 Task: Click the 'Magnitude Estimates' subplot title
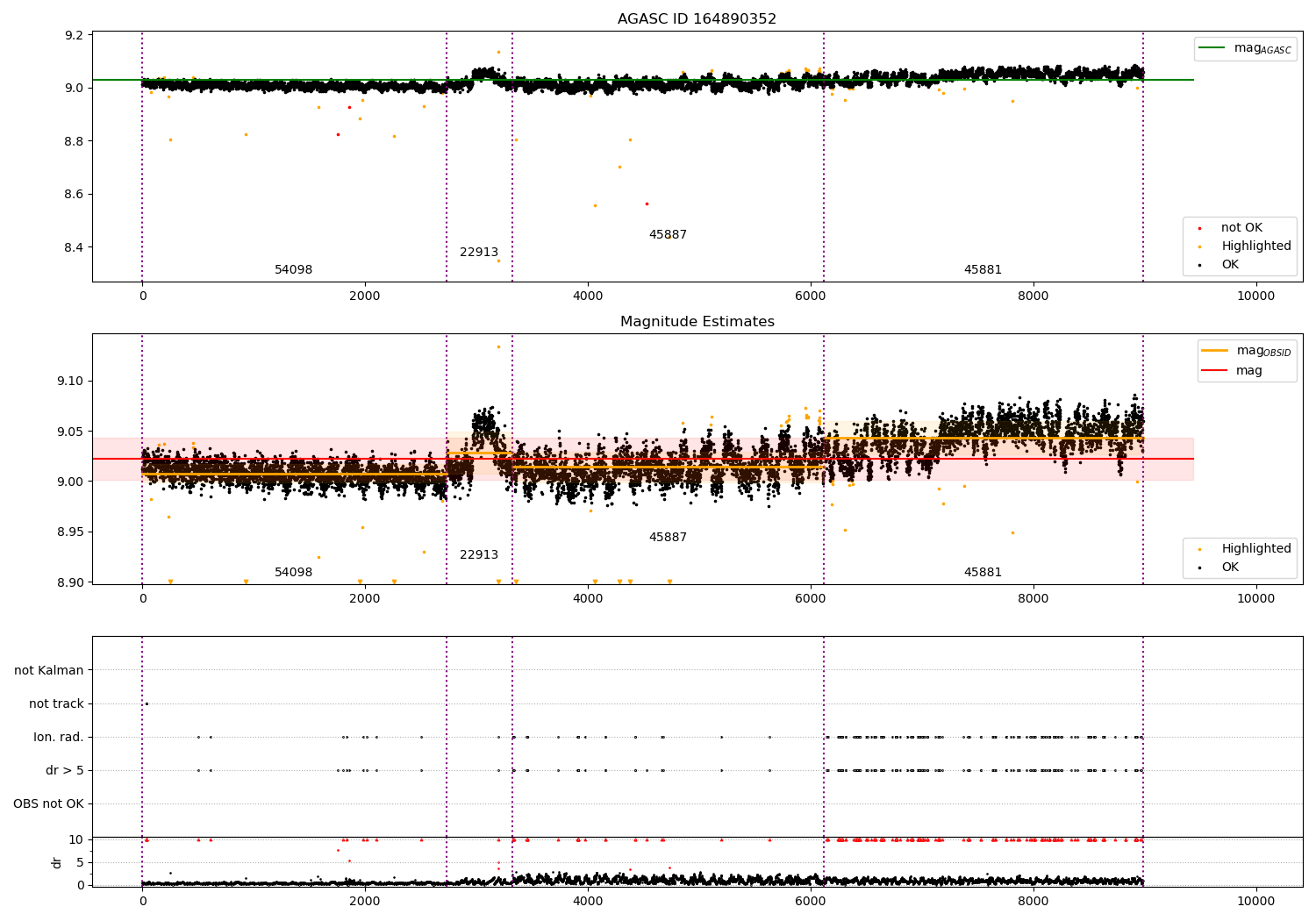pyautogui.click(x=697, y=321)
